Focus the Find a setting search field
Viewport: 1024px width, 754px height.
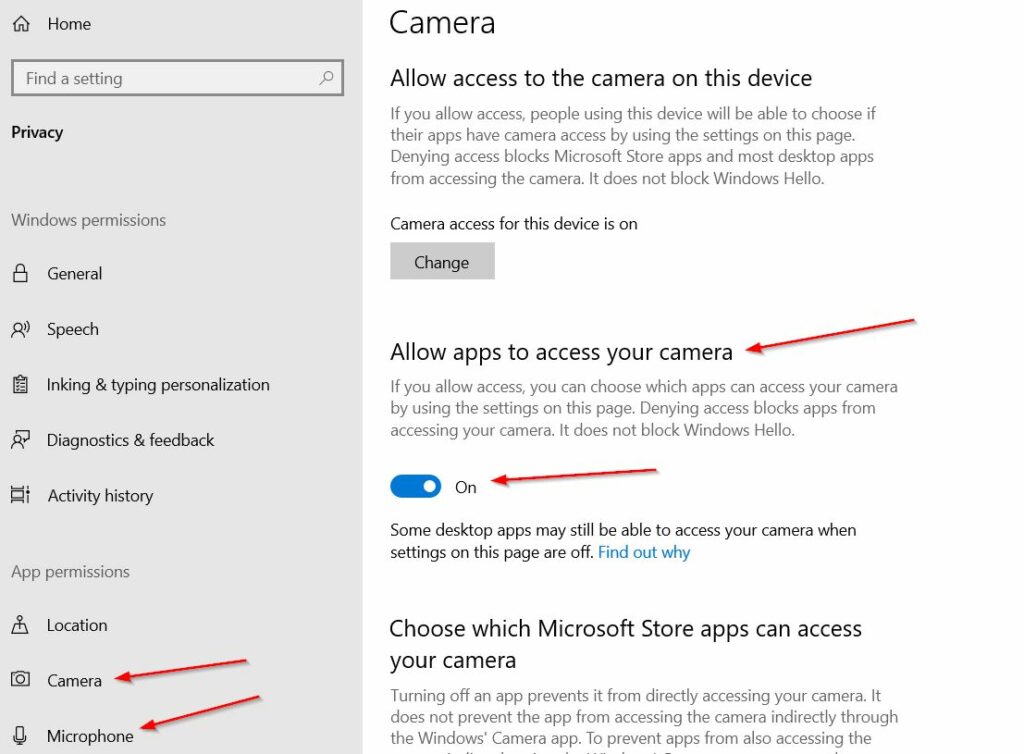point(165,78)
